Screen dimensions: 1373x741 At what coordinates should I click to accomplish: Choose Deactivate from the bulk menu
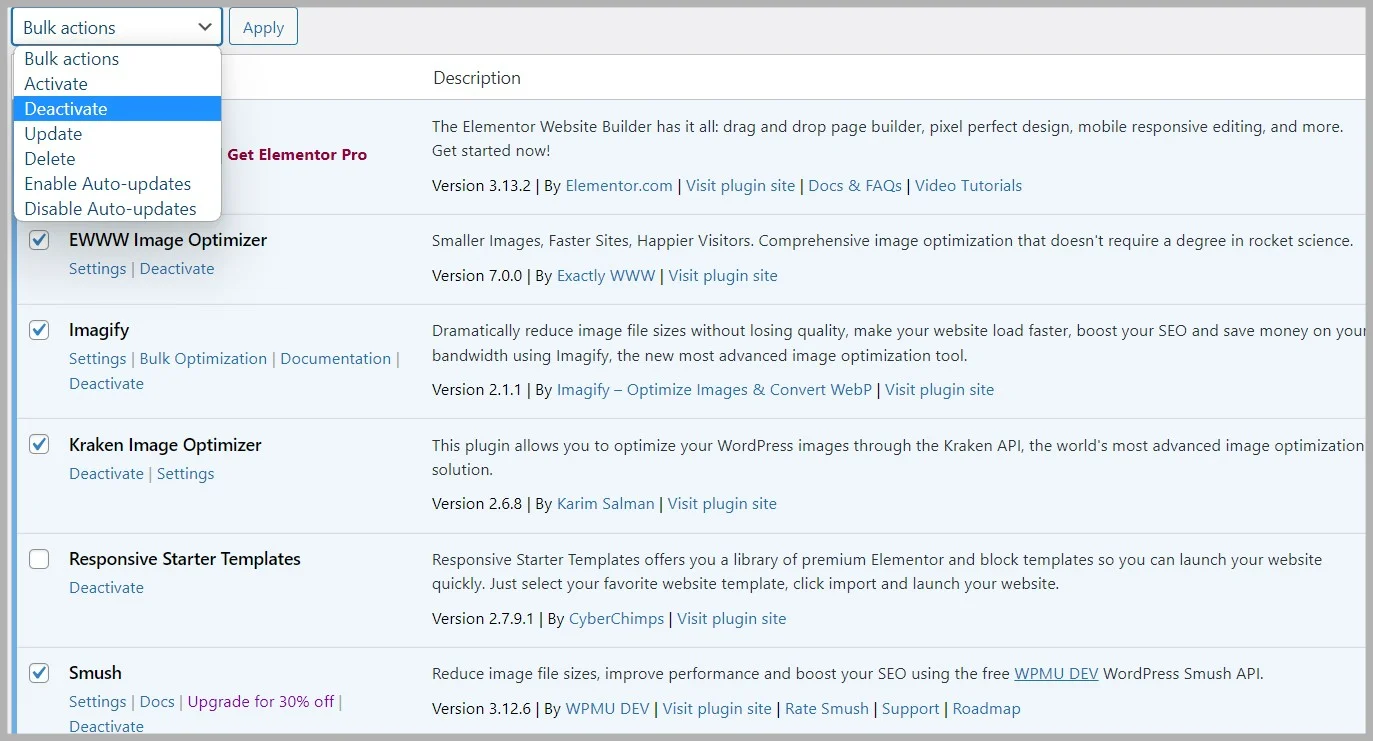117,109
